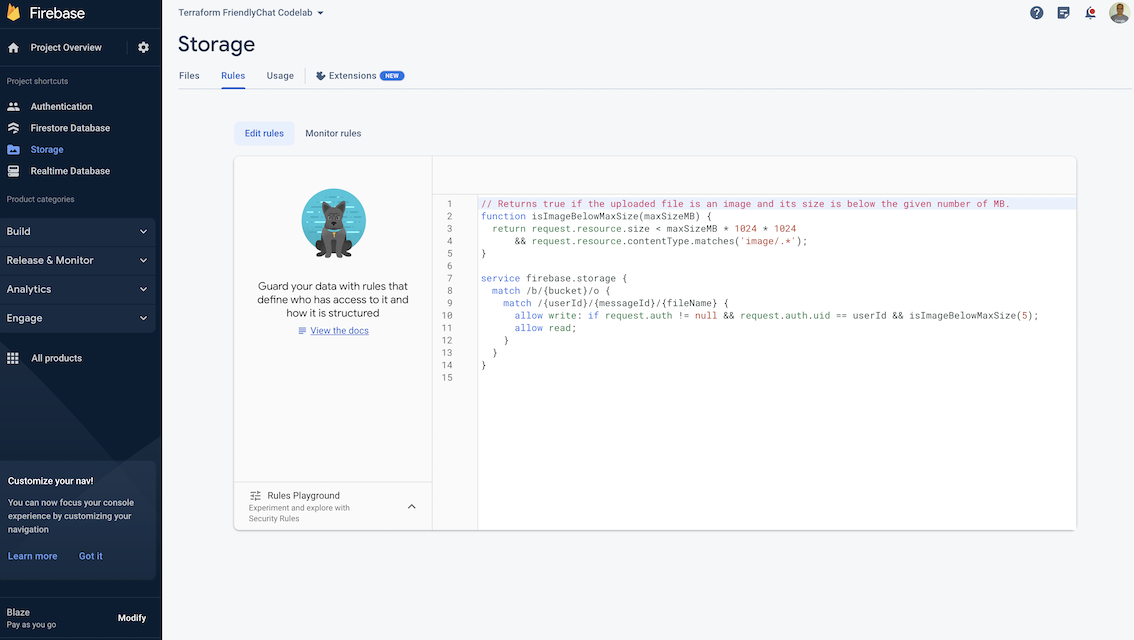Screen dimensions: 1134x640
Task: Dismiss the nav tip with Got it
Action: 90,555
